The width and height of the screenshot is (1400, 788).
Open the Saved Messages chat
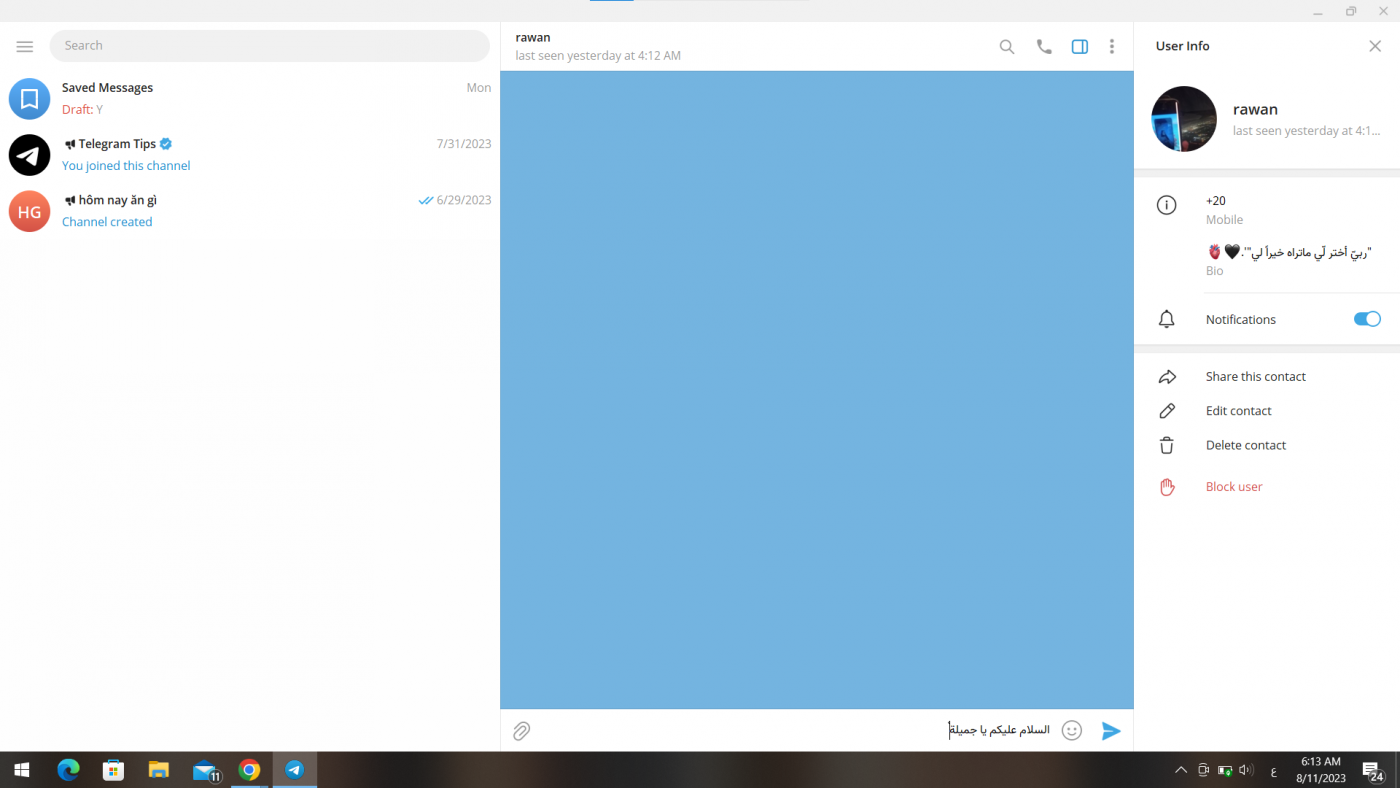(250, 99)
